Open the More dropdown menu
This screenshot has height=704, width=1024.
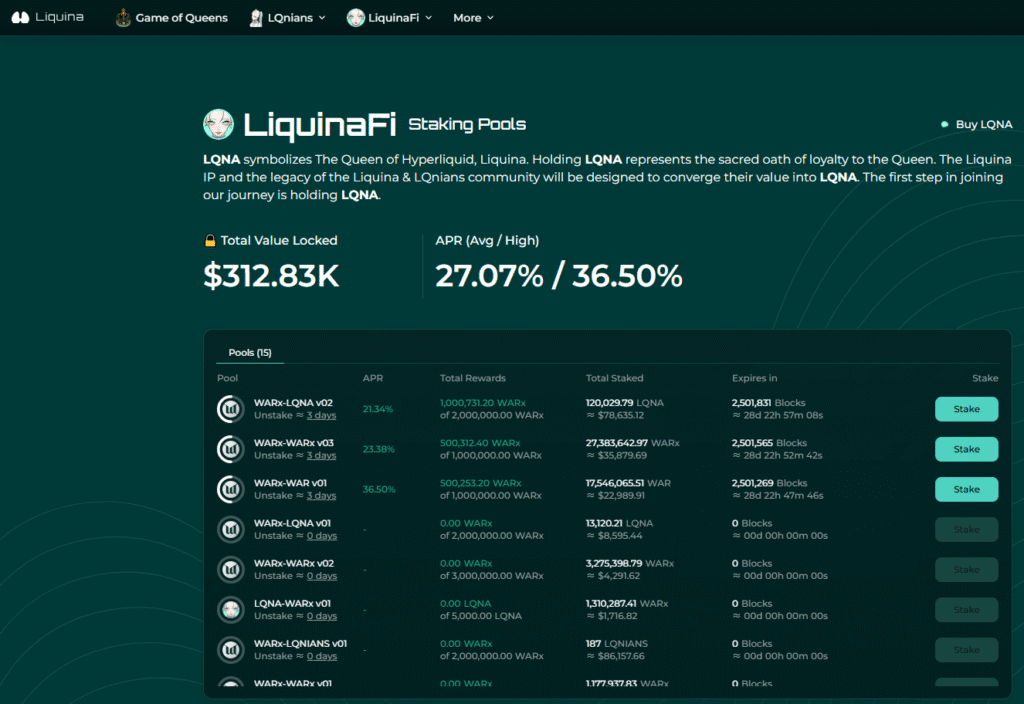(473, 17)
